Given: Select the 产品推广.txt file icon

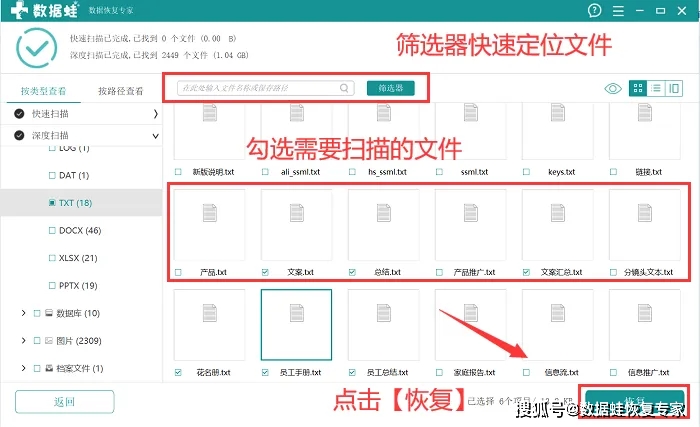Looking at the screenshot, I should [x=471, y=213].
